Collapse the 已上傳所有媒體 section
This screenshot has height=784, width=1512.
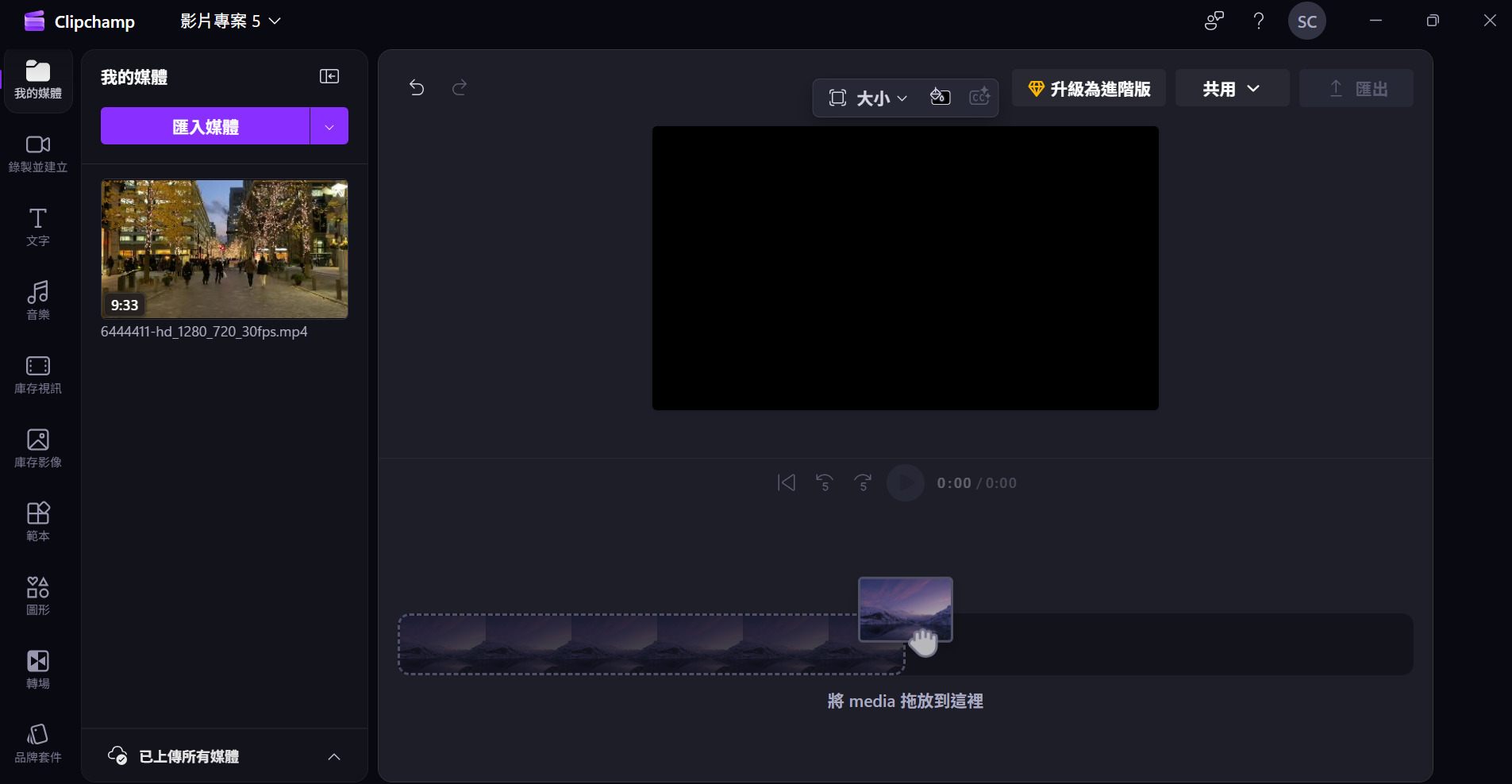pos(333,756)
